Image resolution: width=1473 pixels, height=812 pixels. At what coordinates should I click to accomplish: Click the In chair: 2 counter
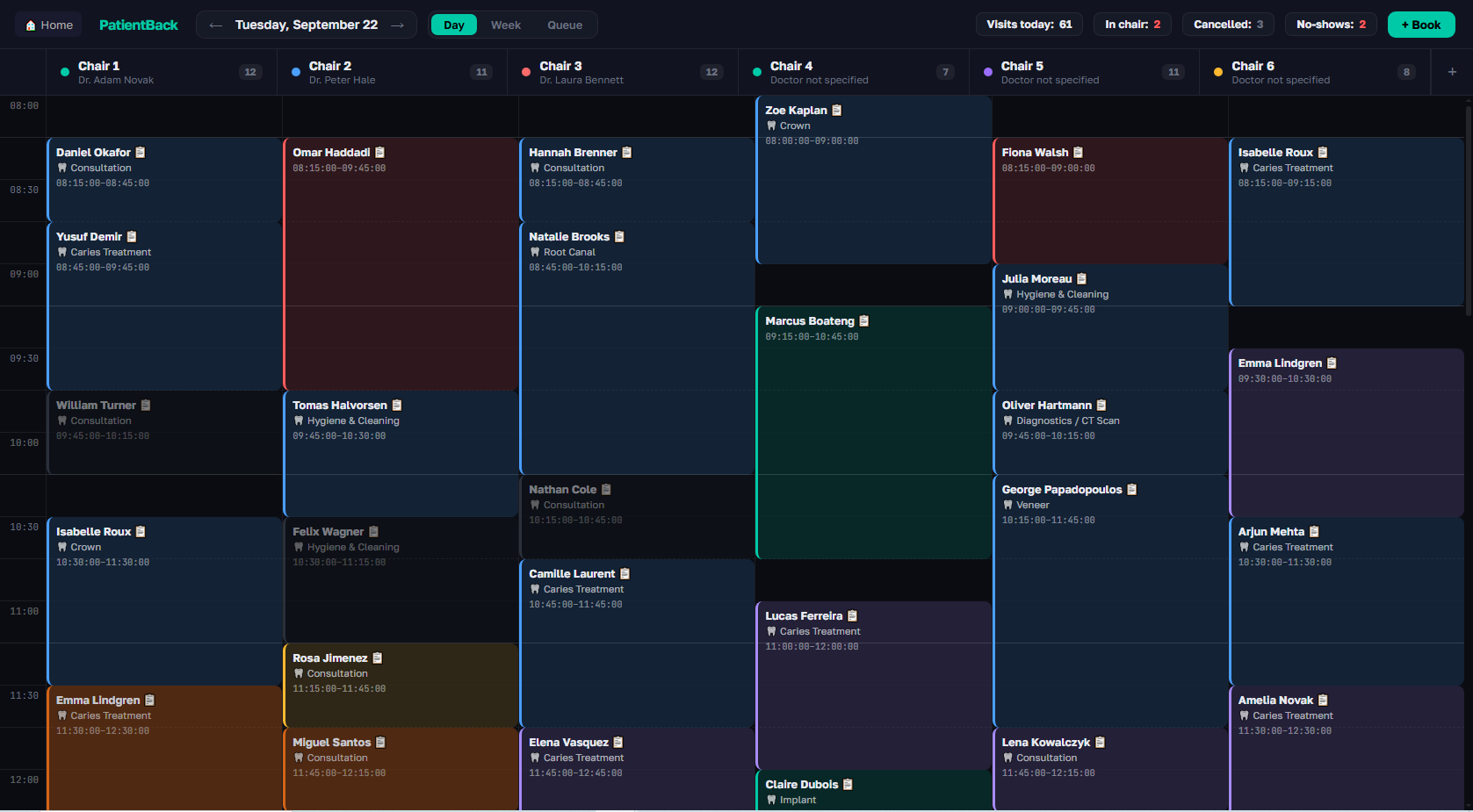click(1132, 25)
